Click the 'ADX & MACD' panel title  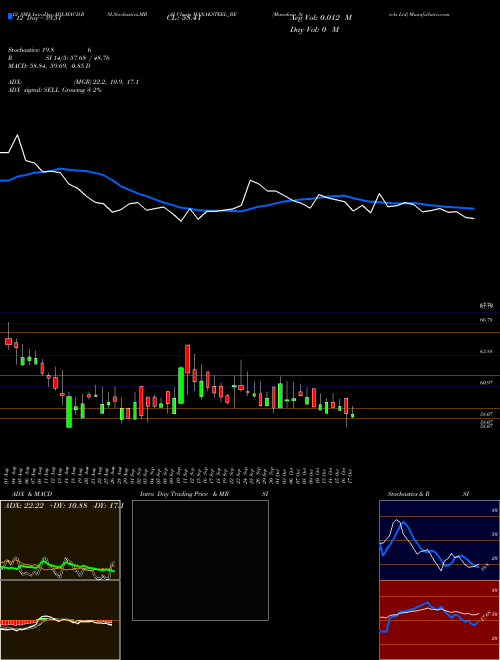(32, 494)
